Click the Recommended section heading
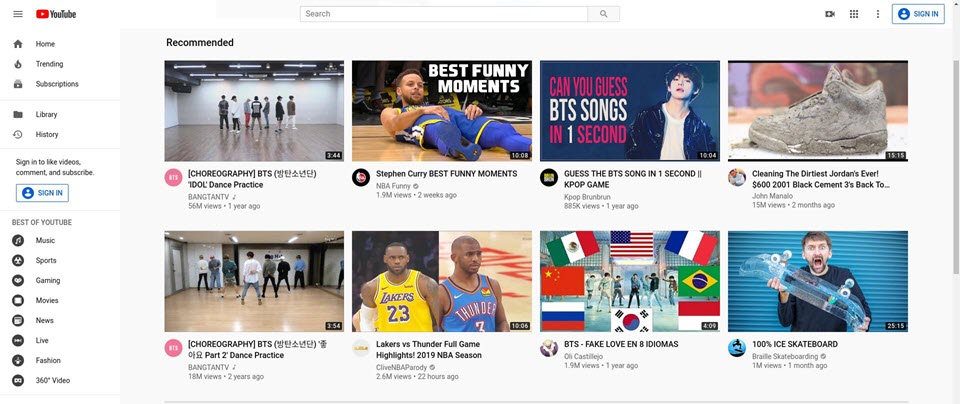Screen dimensions: 960x404 (200, 43)
